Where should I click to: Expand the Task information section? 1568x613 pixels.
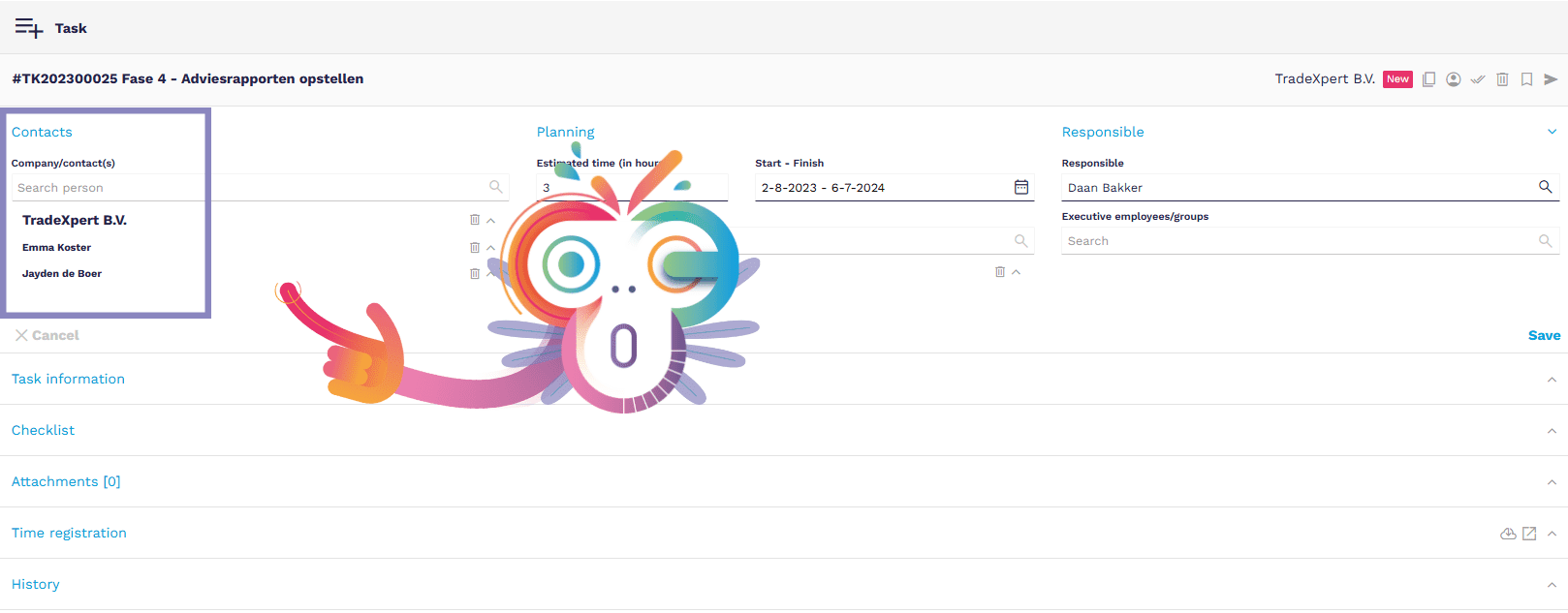pos(1552,380)
